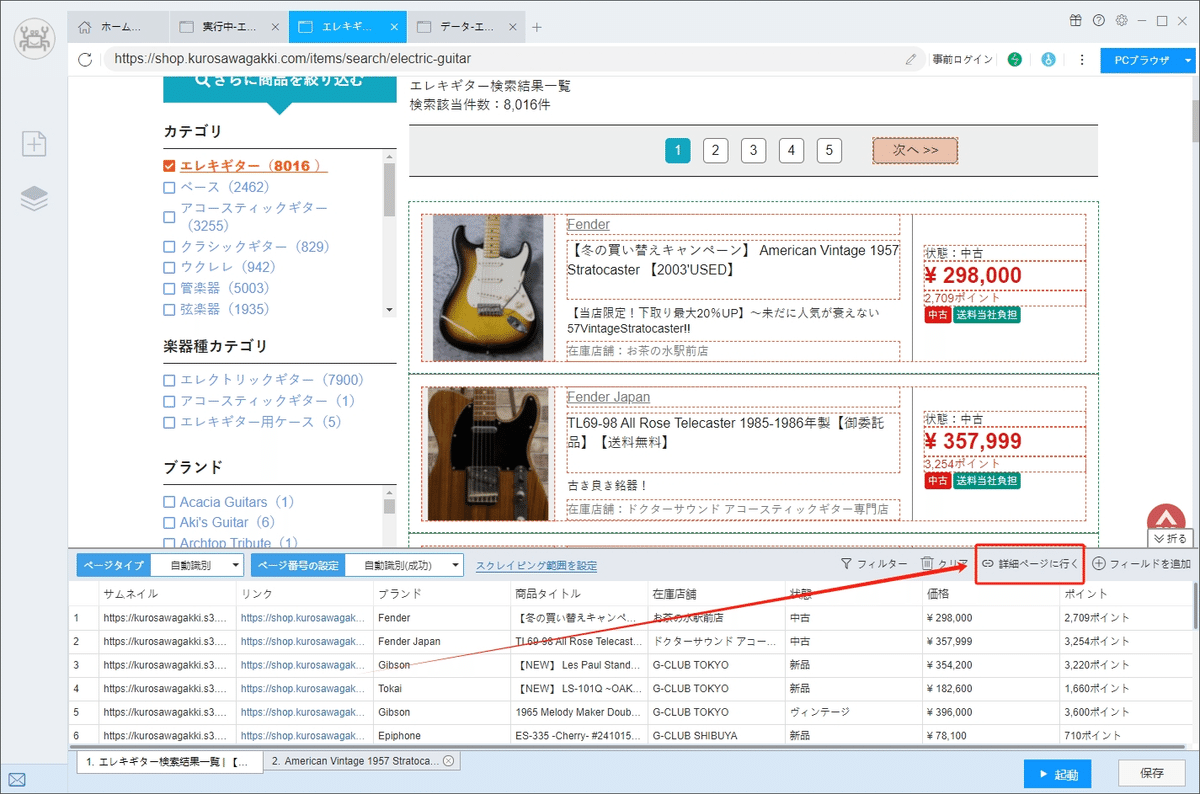Open the stacked layers icon in sidebar
Viewport: 1200px width, 794px height.
click(x=35, y=198)
